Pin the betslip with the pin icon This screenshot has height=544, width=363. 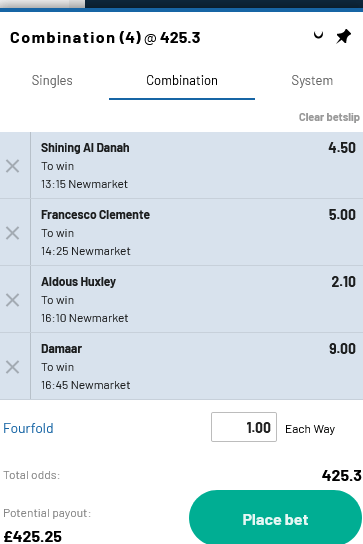click(344, 36)
